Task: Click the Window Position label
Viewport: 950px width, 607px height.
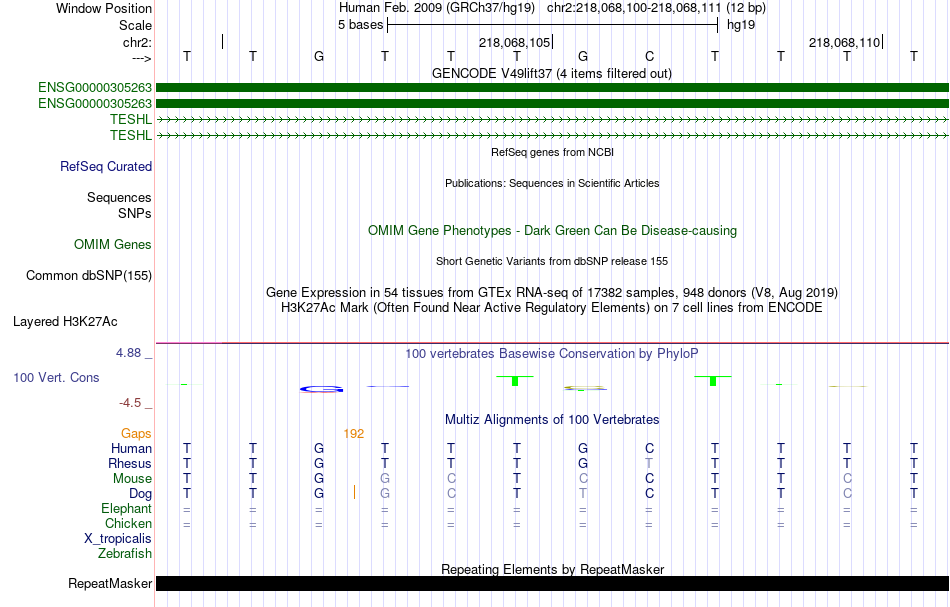Action: (x=104, y=8)
